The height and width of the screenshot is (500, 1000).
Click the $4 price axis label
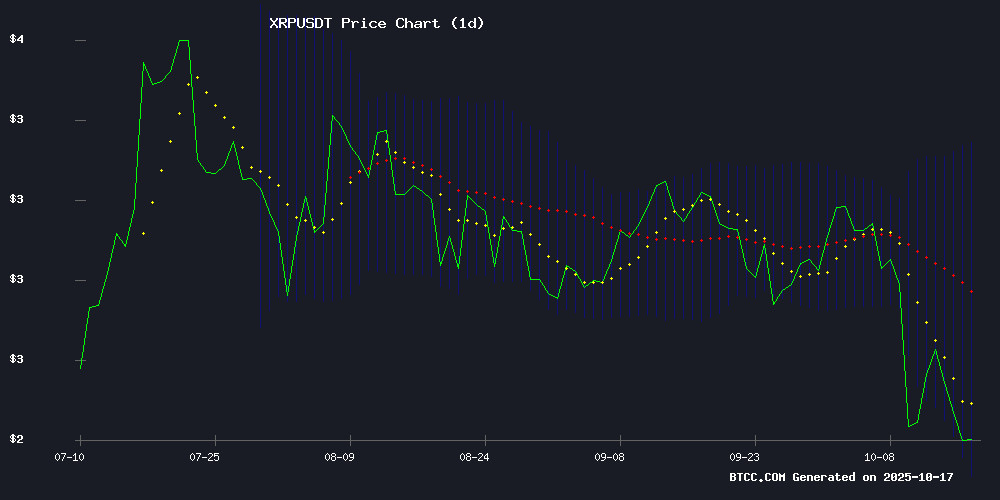[x=15, y=40]
